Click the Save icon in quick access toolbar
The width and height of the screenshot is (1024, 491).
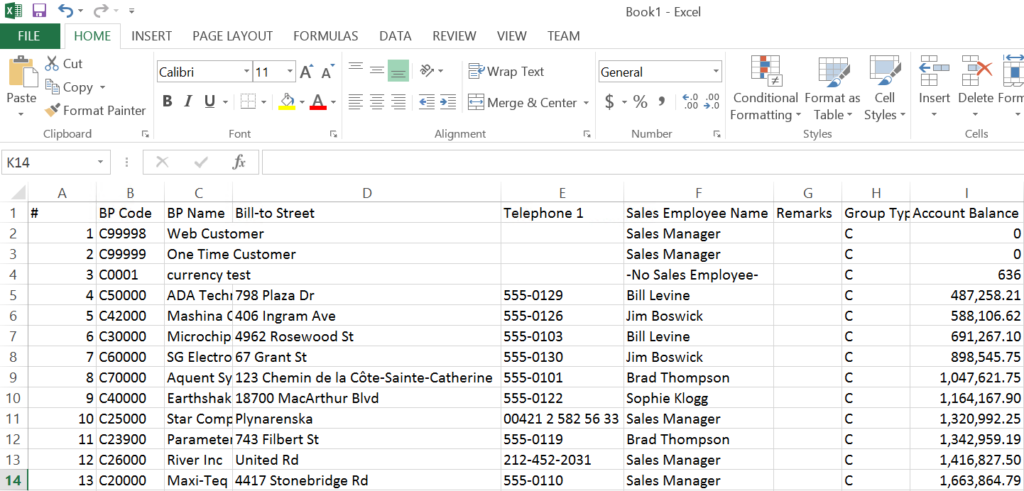39,10
